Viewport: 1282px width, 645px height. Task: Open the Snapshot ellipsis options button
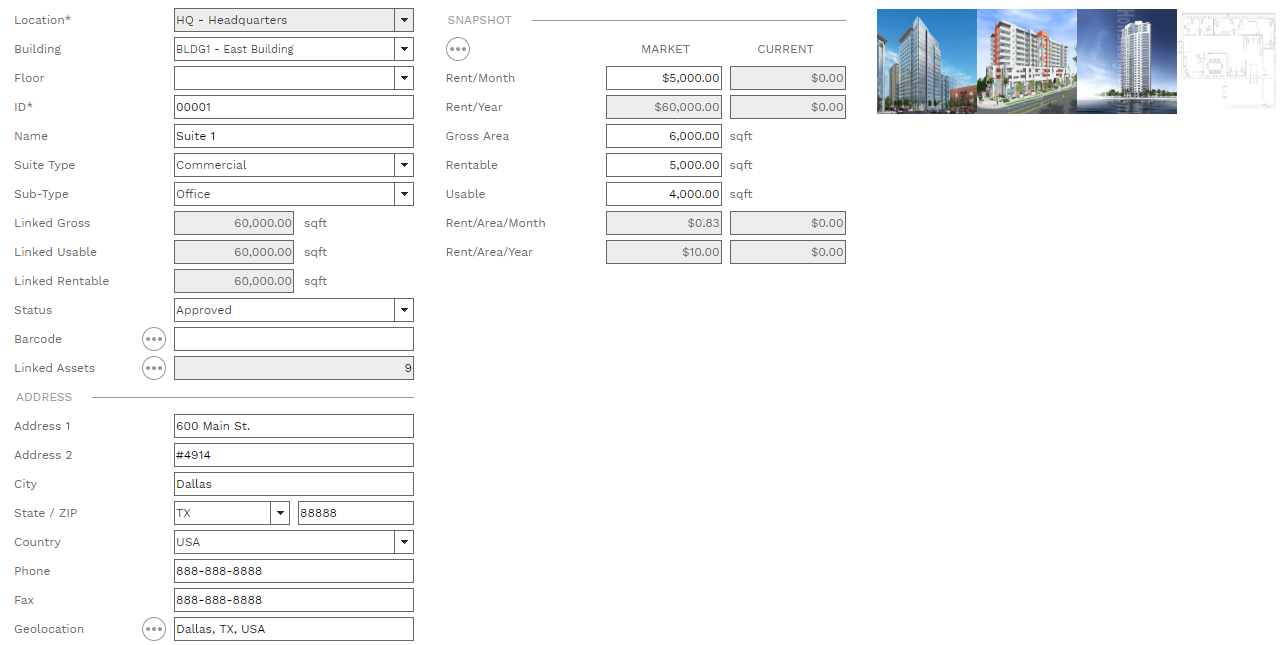point(457,49)
